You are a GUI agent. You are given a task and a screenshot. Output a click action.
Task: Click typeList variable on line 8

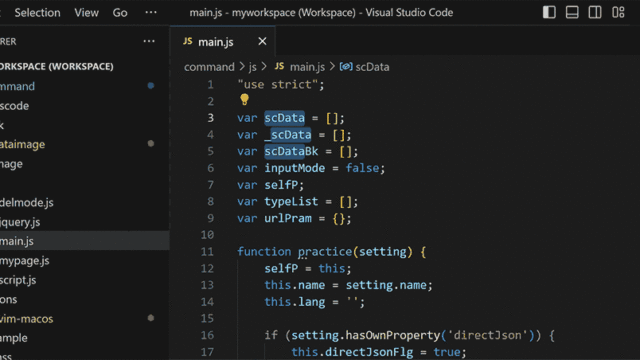coord(291,202)
